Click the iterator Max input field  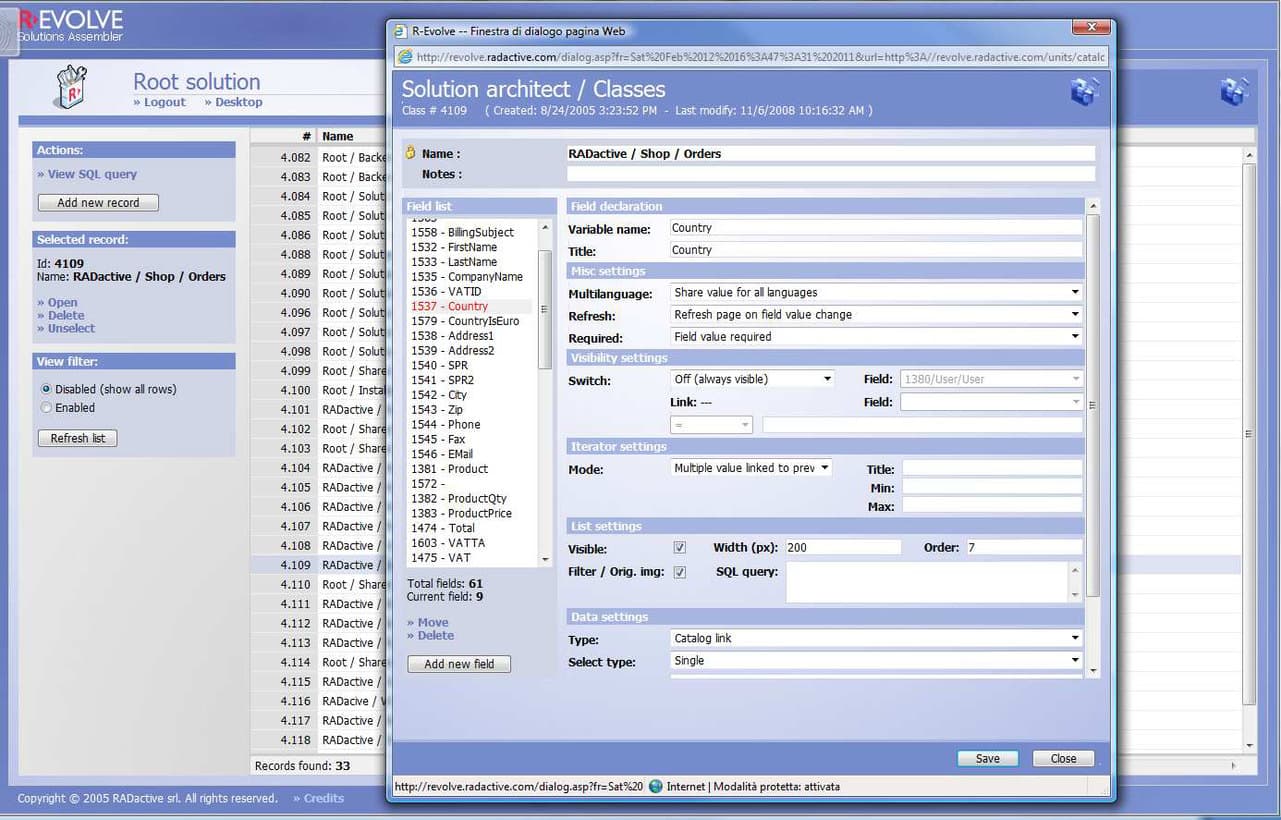point(992,506)
